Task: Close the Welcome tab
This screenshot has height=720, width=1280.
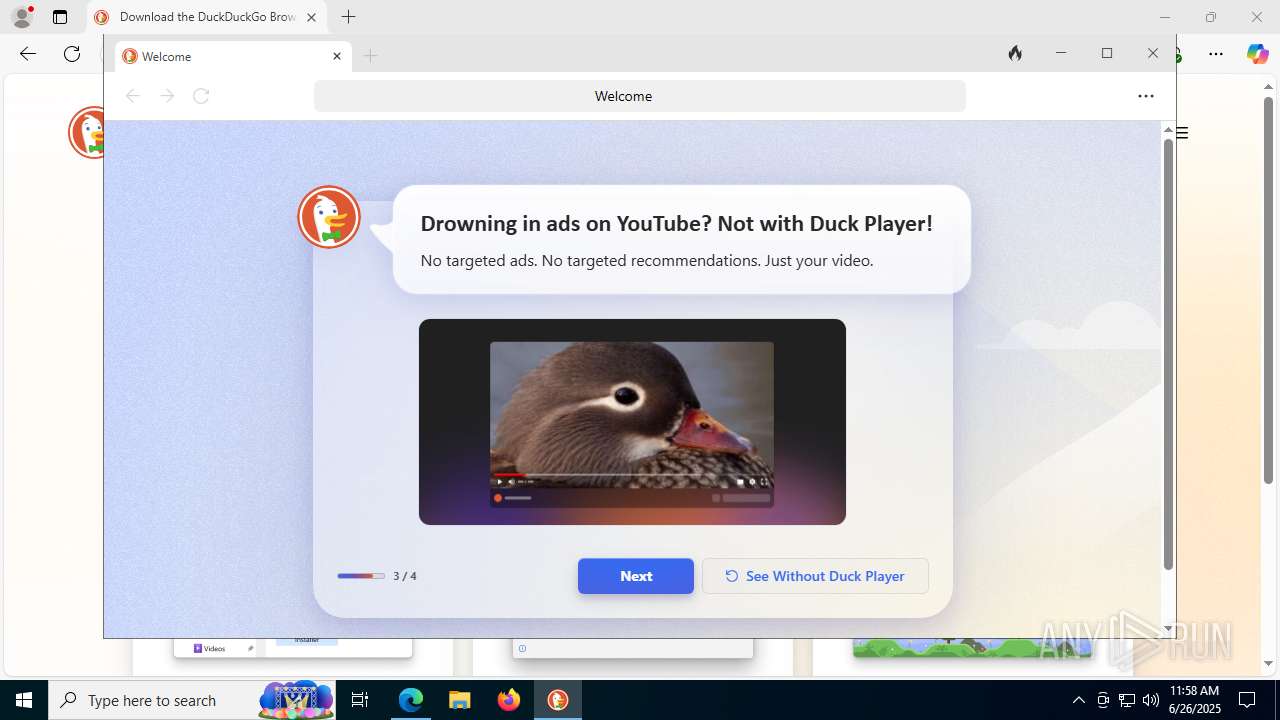Action: tap(337, 57)
